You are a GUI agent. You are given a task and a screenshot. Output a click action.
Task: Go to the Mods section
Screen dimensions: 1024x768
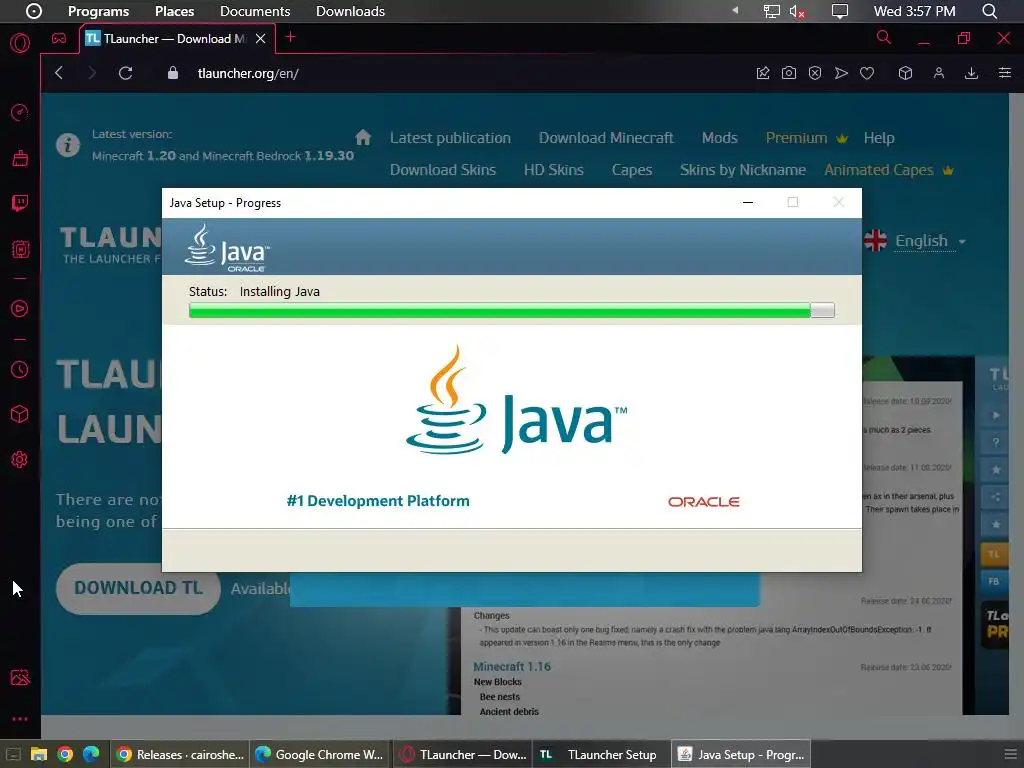pyautogui.click(x=720, y=138)
